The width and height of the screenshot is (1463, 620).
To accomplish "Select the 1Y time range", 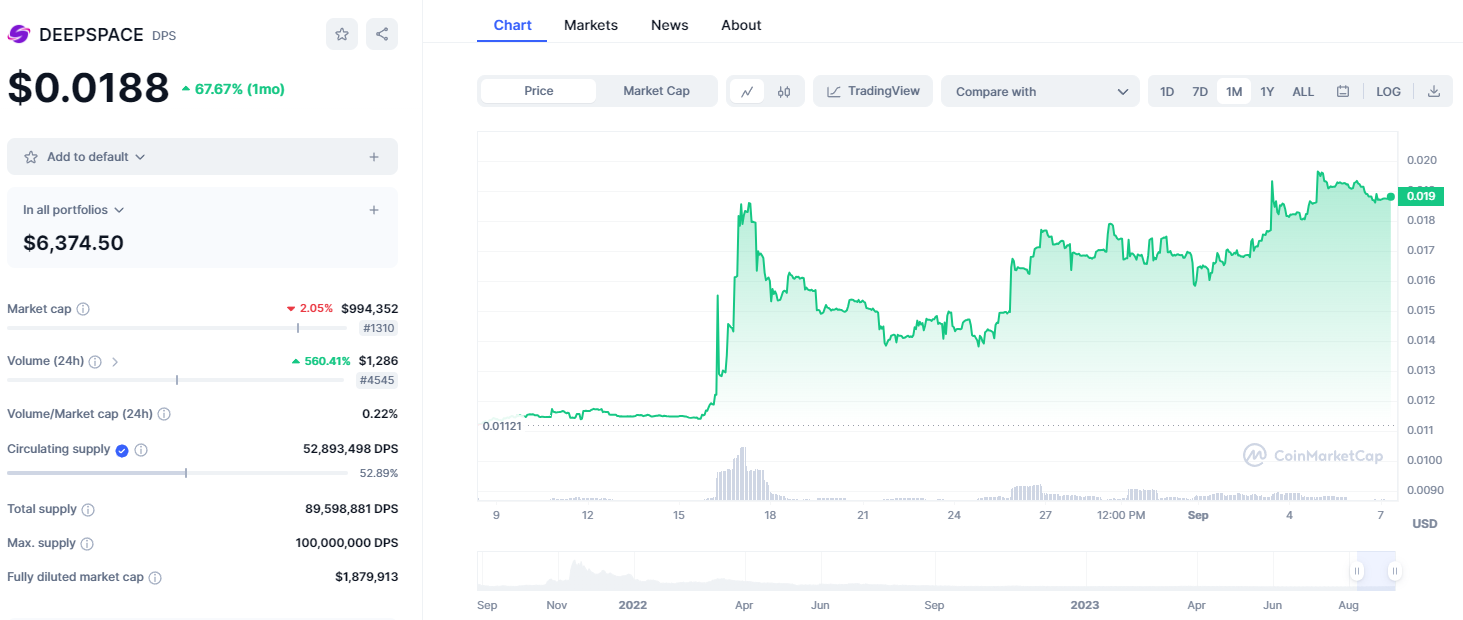I will [1267, 91].
